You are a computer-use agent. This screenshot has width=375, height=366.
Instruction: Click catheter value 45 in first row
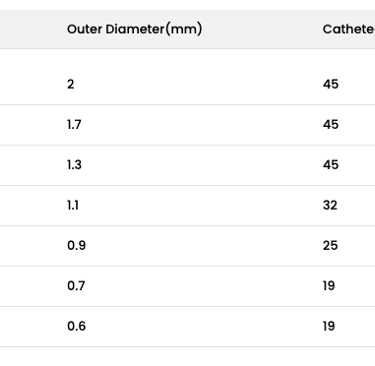pyautogui.click(x=331, y=84)
